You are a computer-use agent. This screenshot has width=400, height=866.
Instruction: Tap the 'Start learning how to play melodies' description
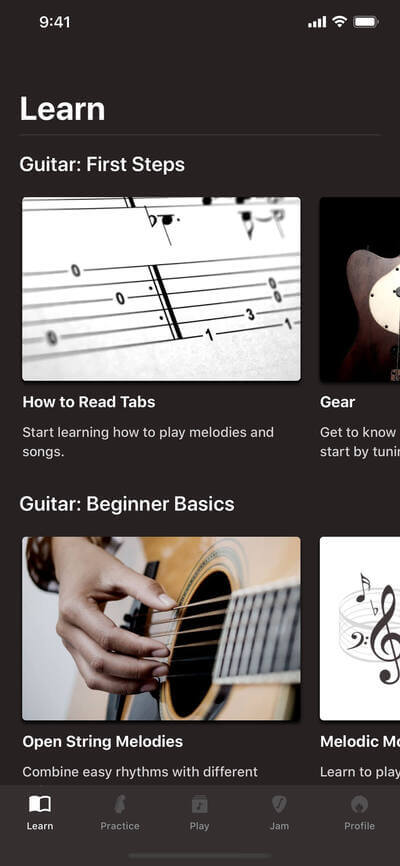click(x=148, y=442)
